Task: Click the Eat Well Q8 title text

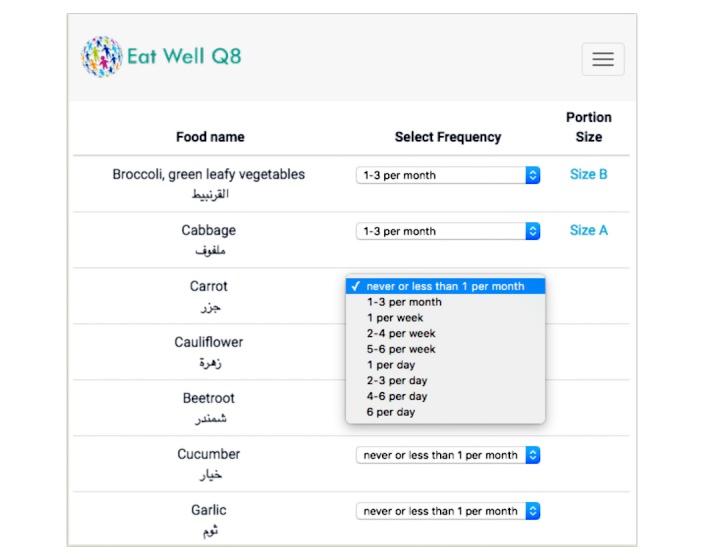Action: coord(184,56)
